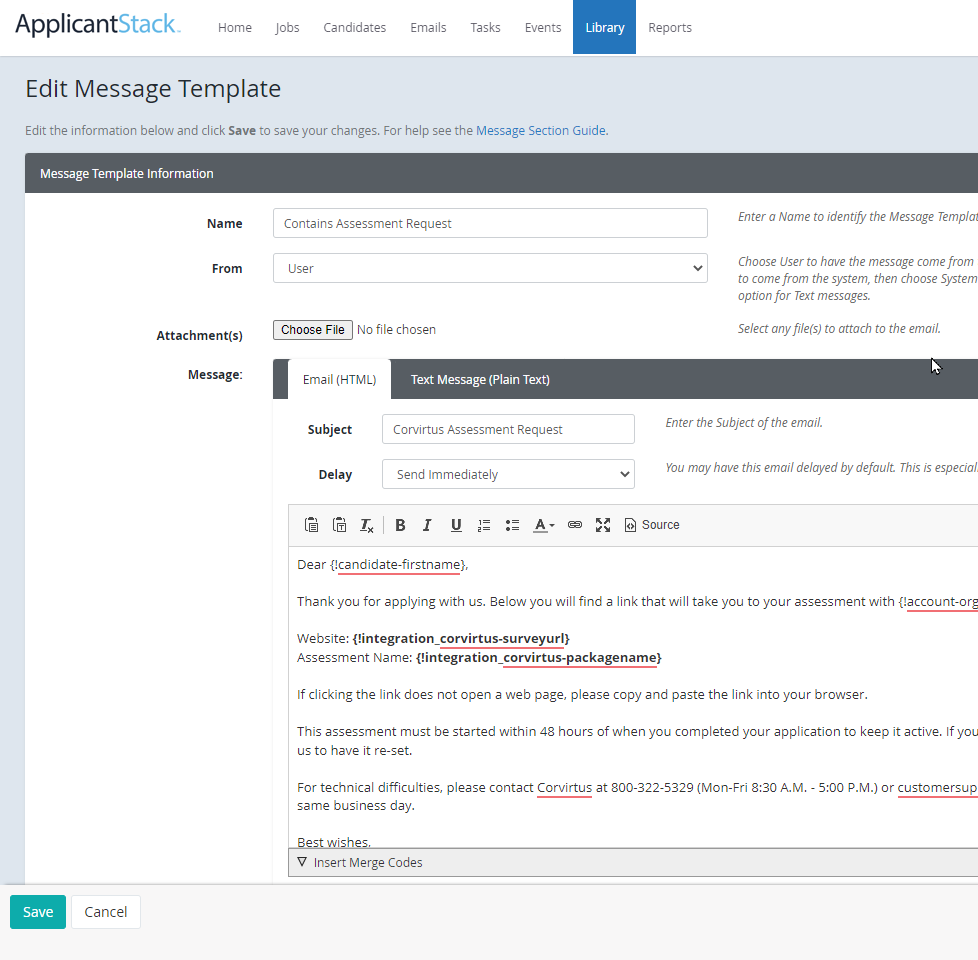Open the Insert Link tool

tap(574, 524)
